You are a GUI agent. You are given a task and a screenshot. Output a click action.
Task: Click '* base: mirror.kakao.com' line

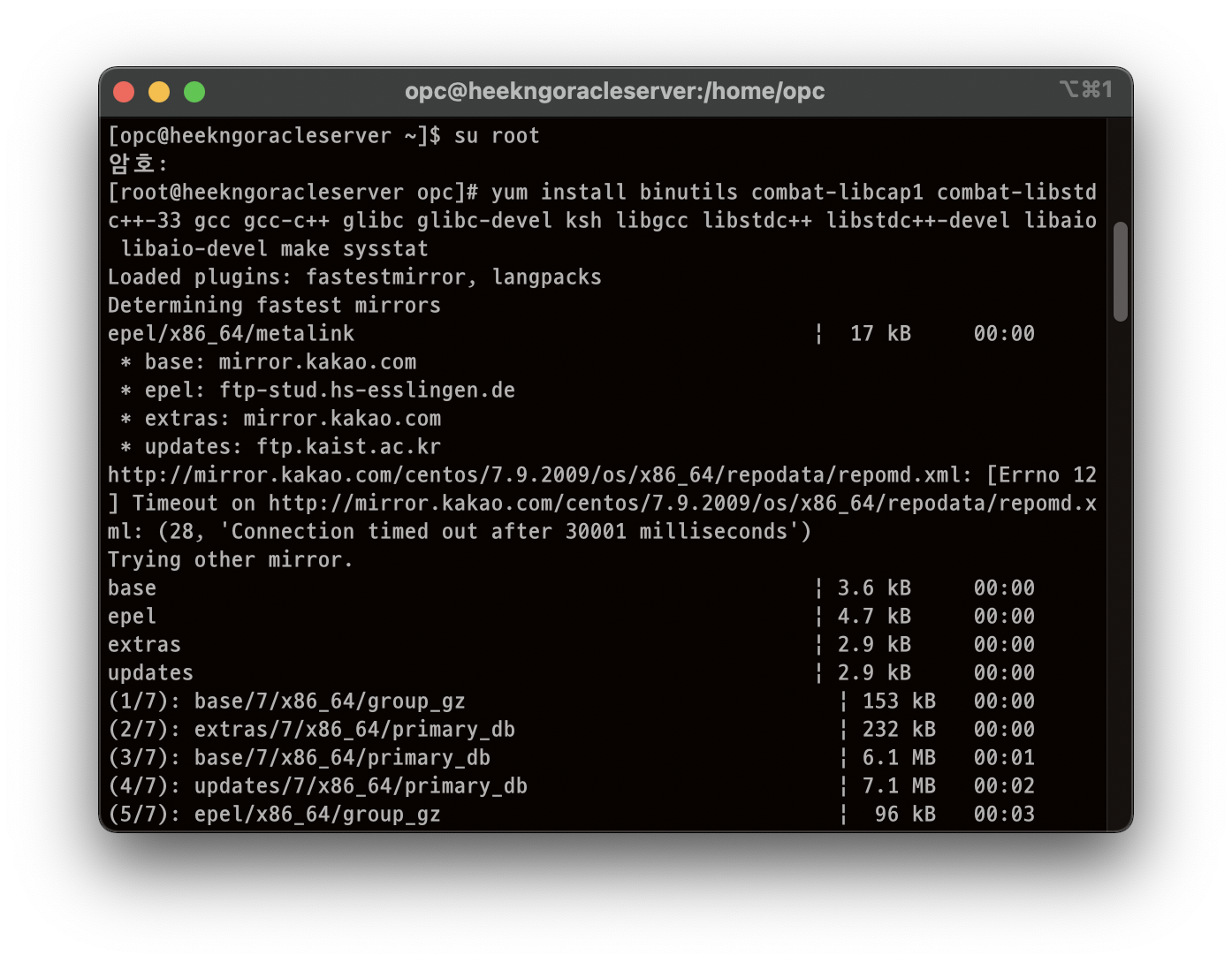[268, 362]
